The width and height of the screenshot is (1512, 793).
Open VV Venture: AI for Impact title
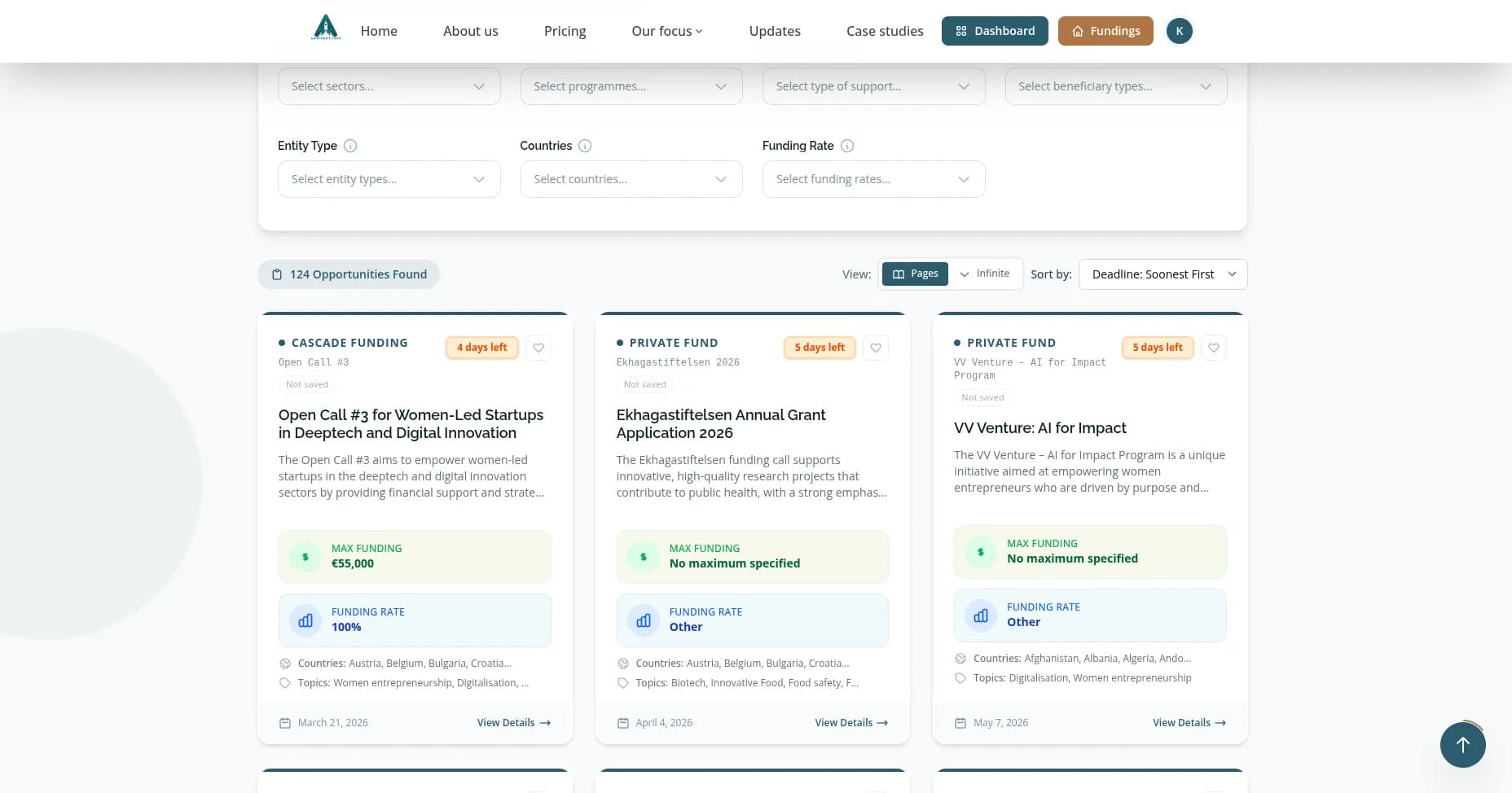pos(1040,428)
